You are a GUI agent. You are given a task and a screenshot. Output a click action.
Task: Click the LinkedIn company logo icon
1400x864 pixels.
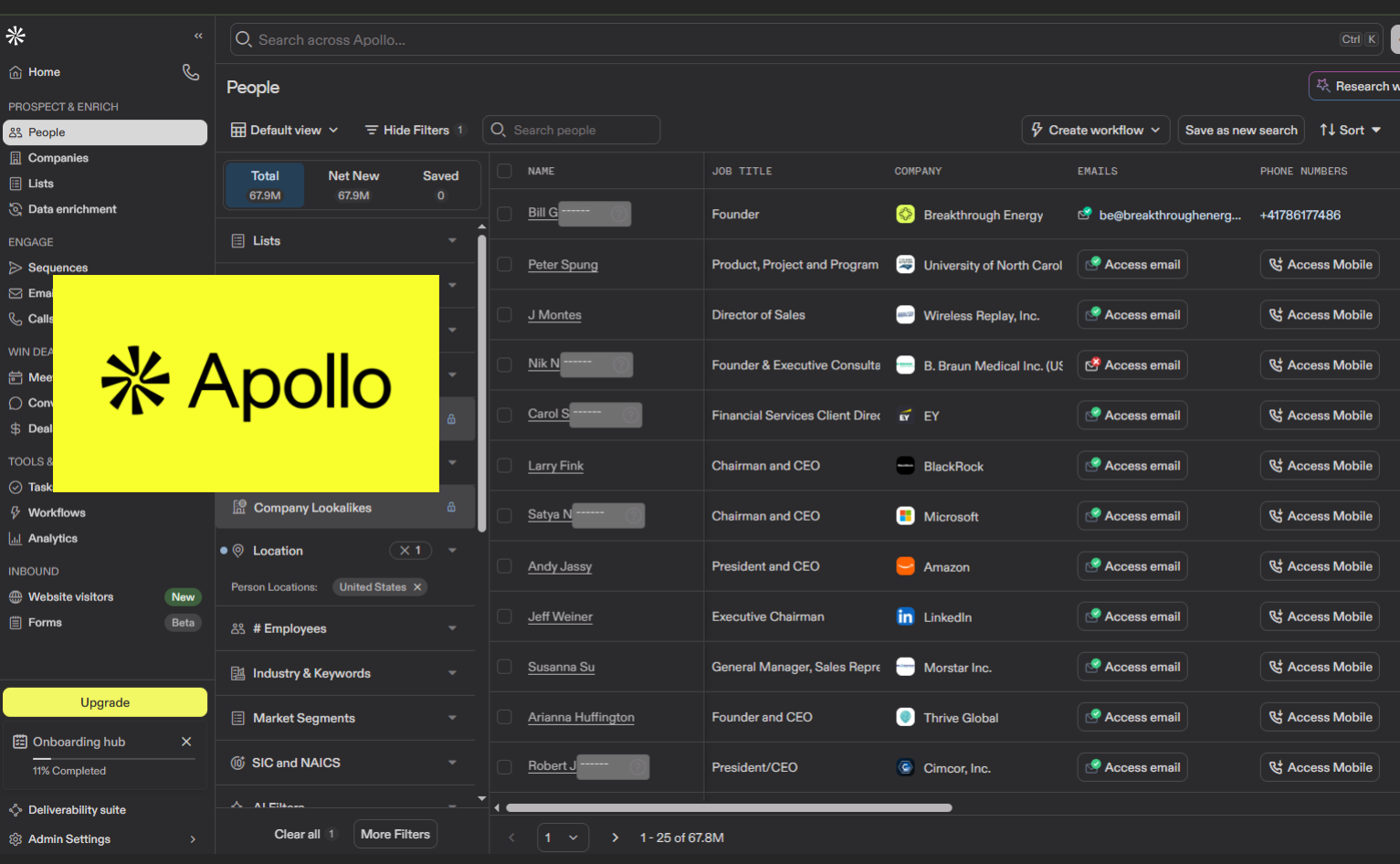905,616
